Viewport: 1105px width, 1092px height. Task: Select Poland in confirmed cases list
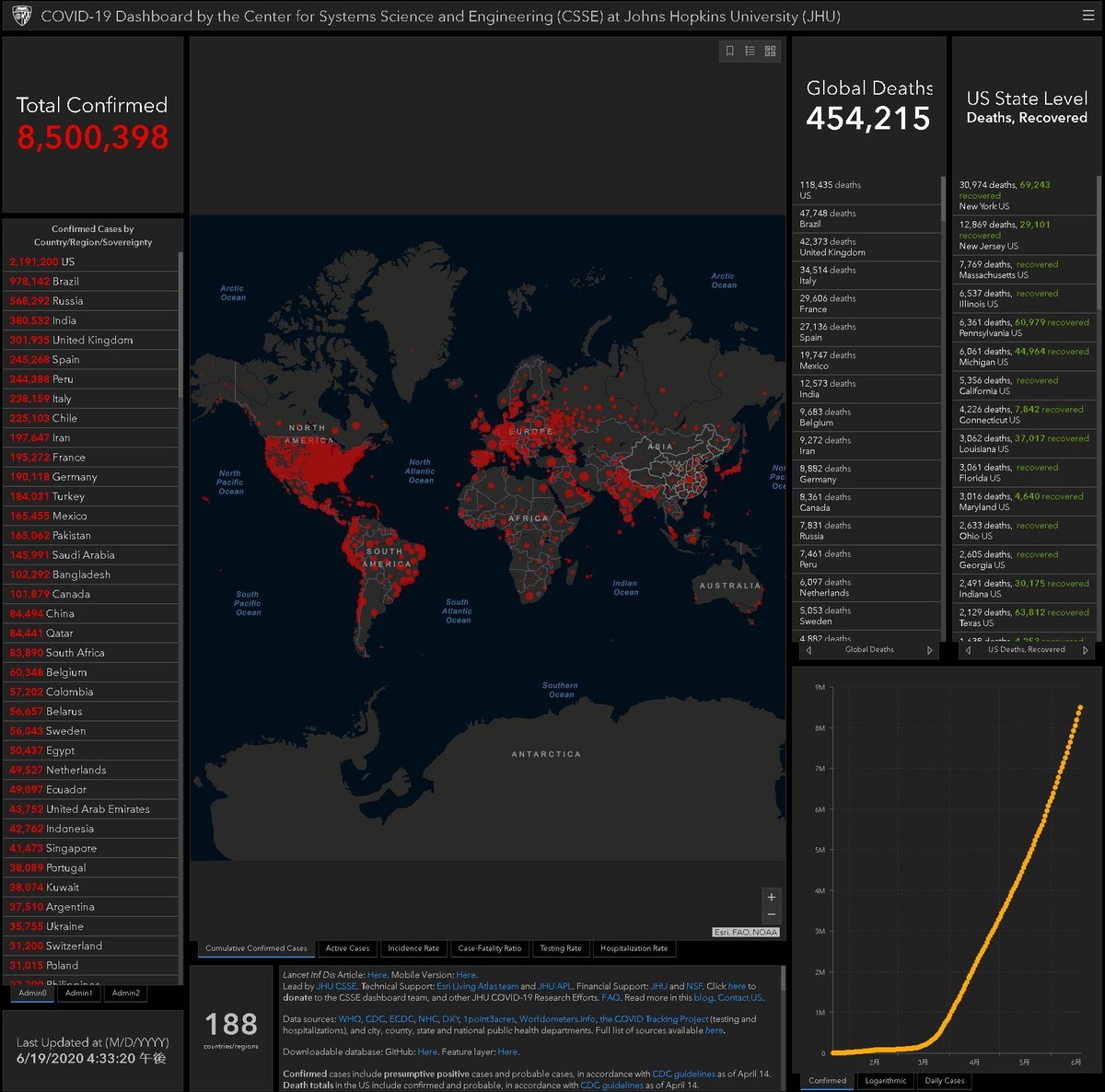90,966
